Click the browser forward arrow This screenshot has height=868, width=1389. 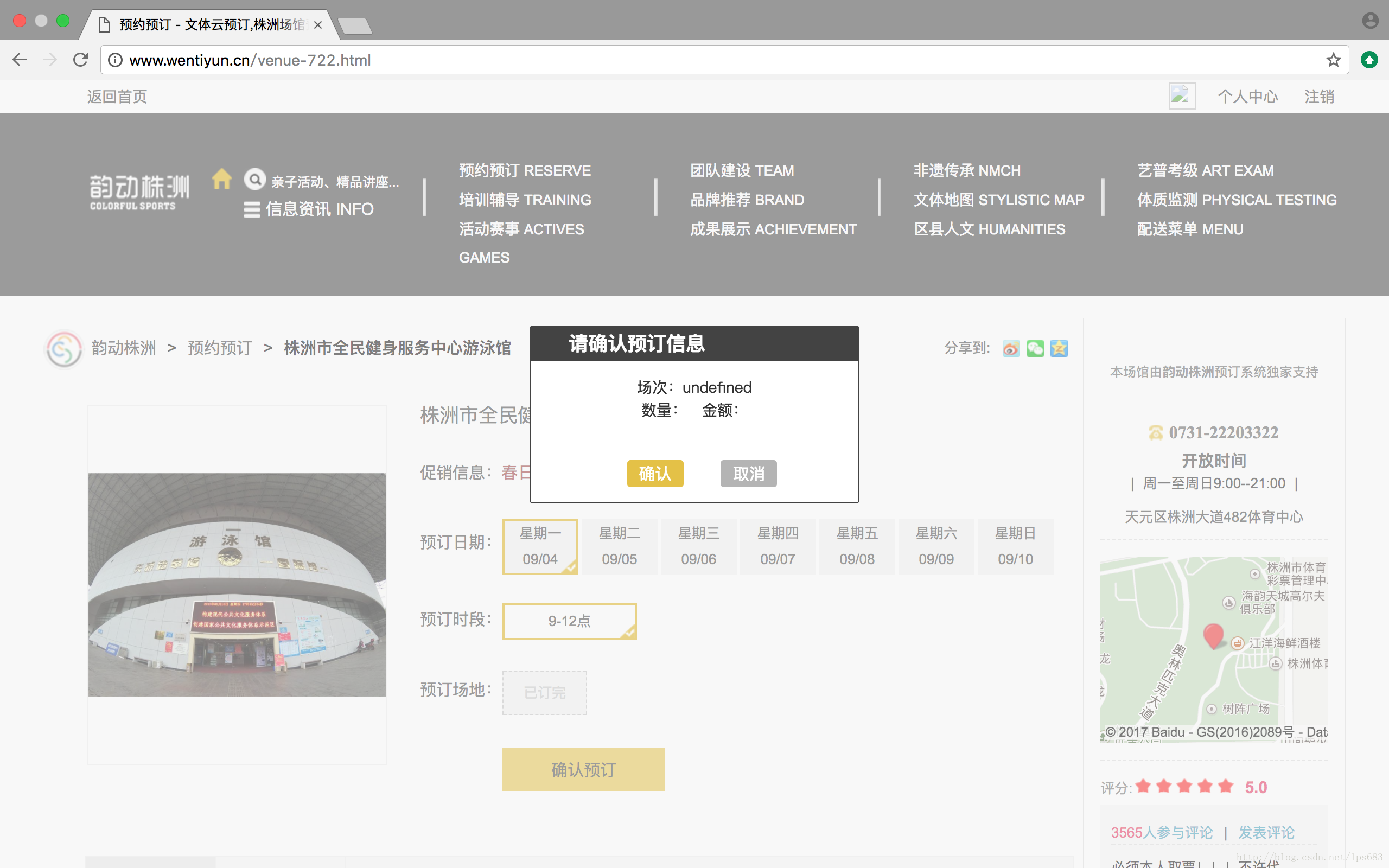coord(50,60)
